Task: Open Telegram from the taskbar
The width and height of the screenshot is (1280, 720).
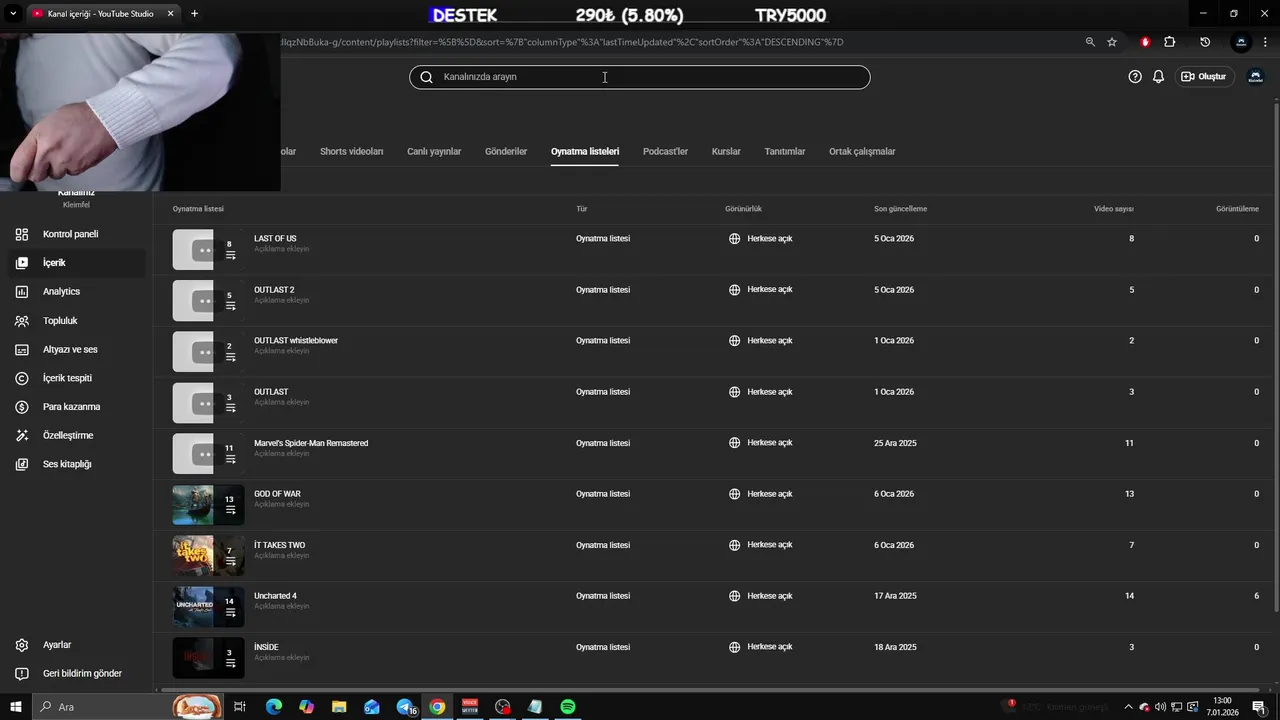Action: coord(404,707)
